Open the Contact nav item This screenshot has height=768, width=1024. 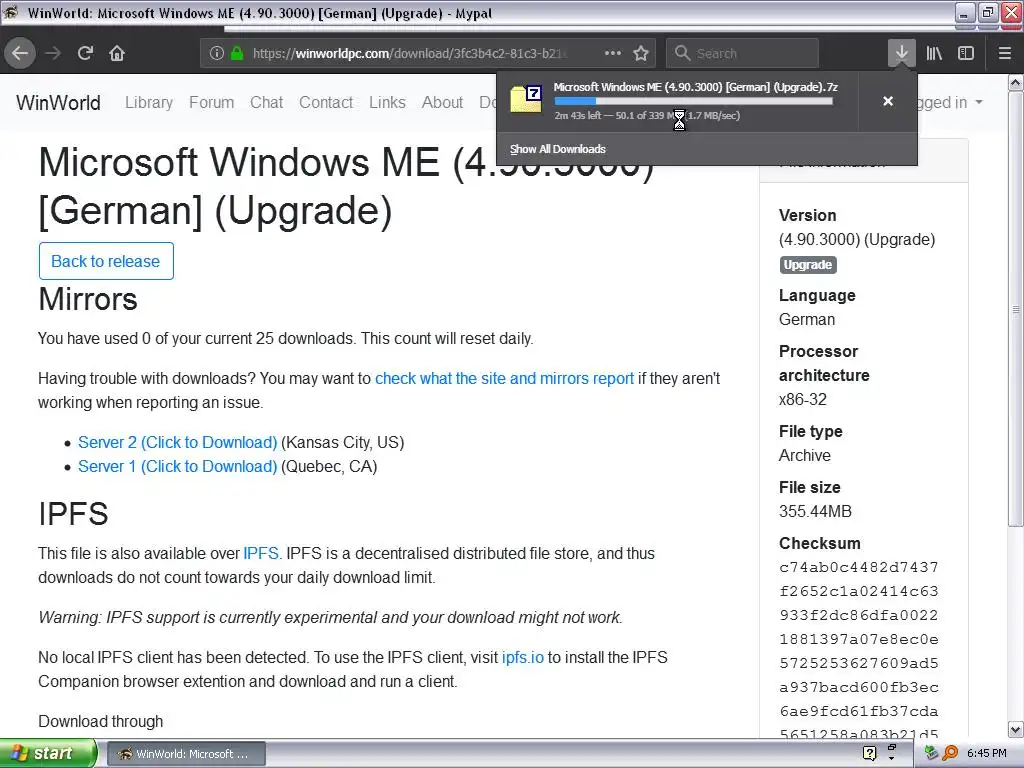click(326, 103)
